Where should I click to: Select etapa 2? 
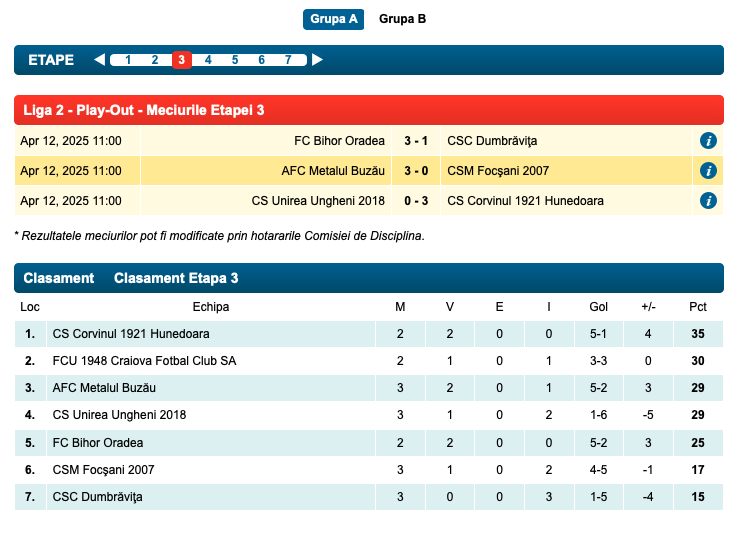(155, 60)
